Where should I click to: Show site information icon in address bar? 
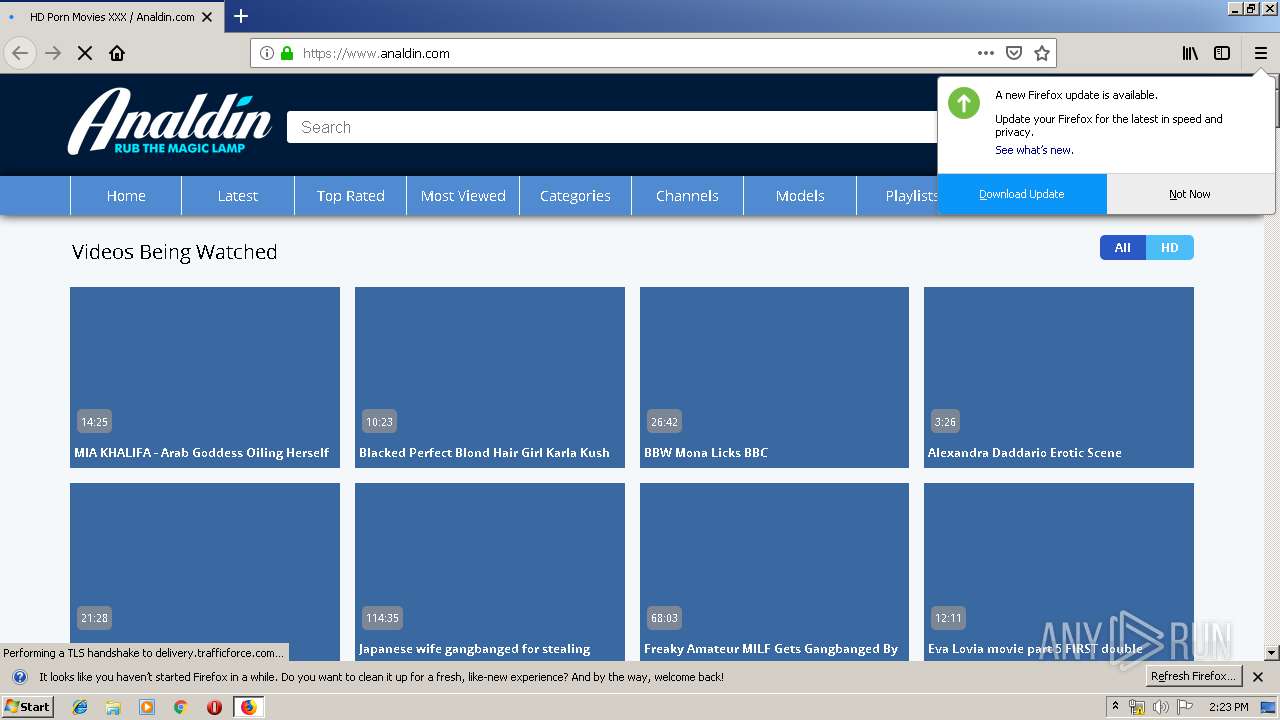coord(267,53)
